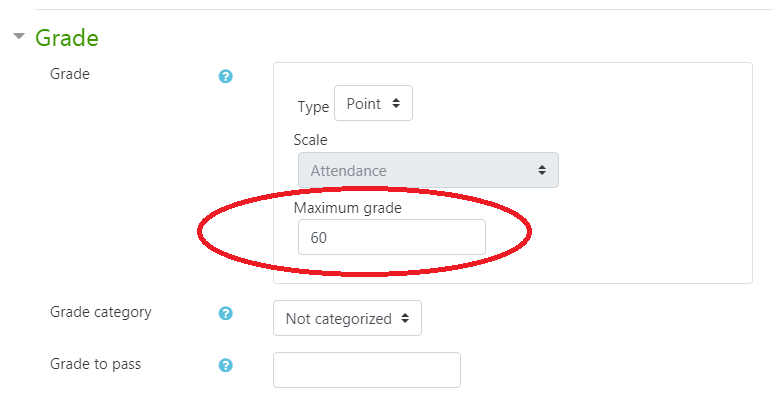Click the Maximum grade field containing 60
The height and width of the screenshot is (399, 773).
[391, 237]
